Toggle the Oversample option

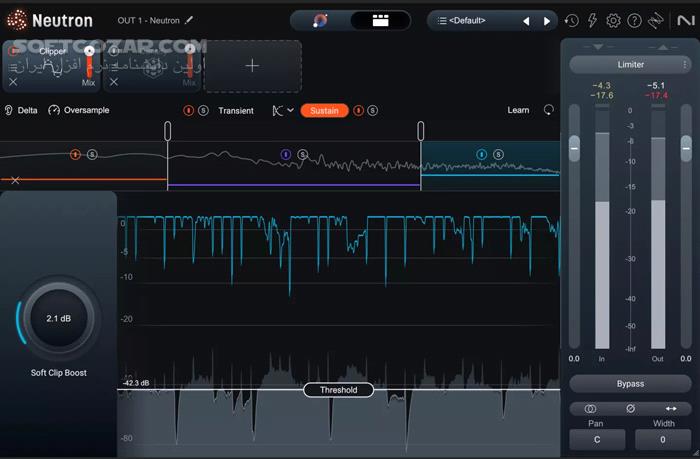point(78,110)
